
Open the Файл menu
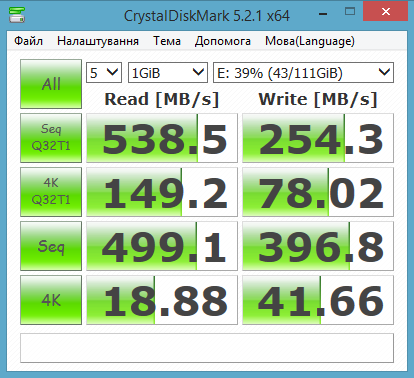pos(28,41)
